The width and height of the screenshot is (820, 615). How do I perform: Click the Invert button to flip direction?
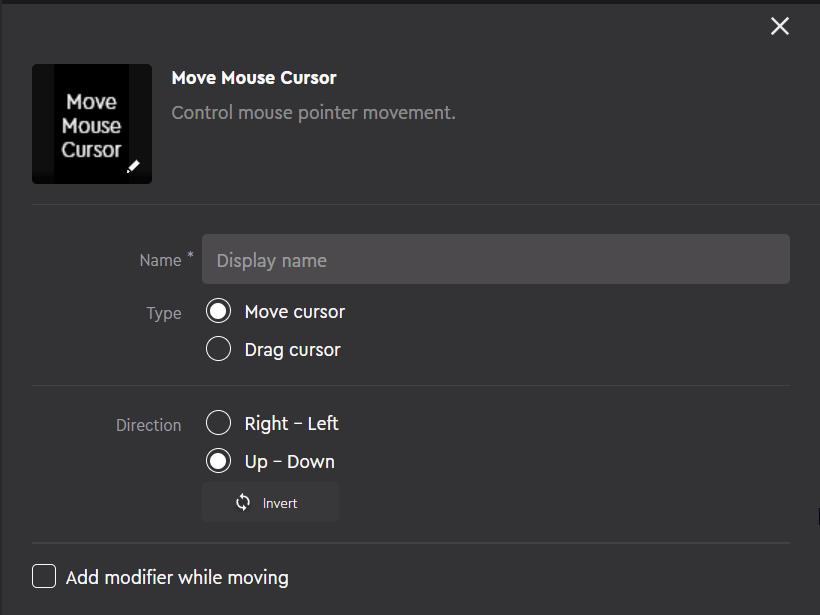(x=270, y=502)
